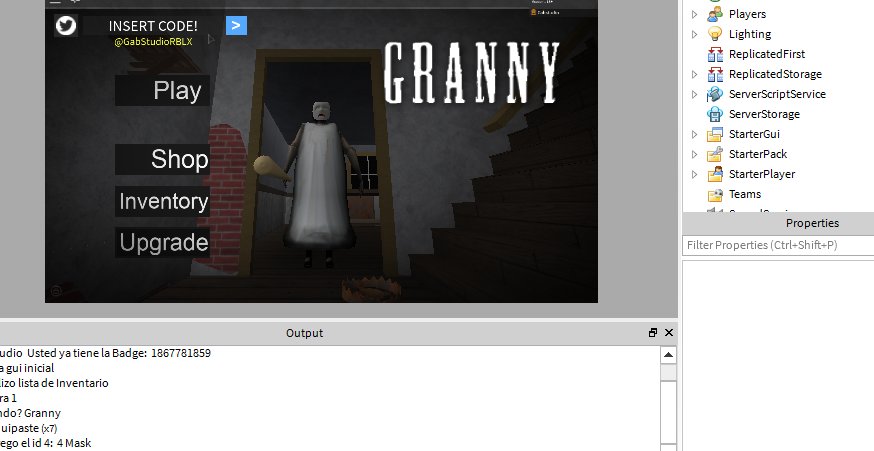
Task: Select ServerScriptService in Explorer
Action: click(x=778, y=94)
